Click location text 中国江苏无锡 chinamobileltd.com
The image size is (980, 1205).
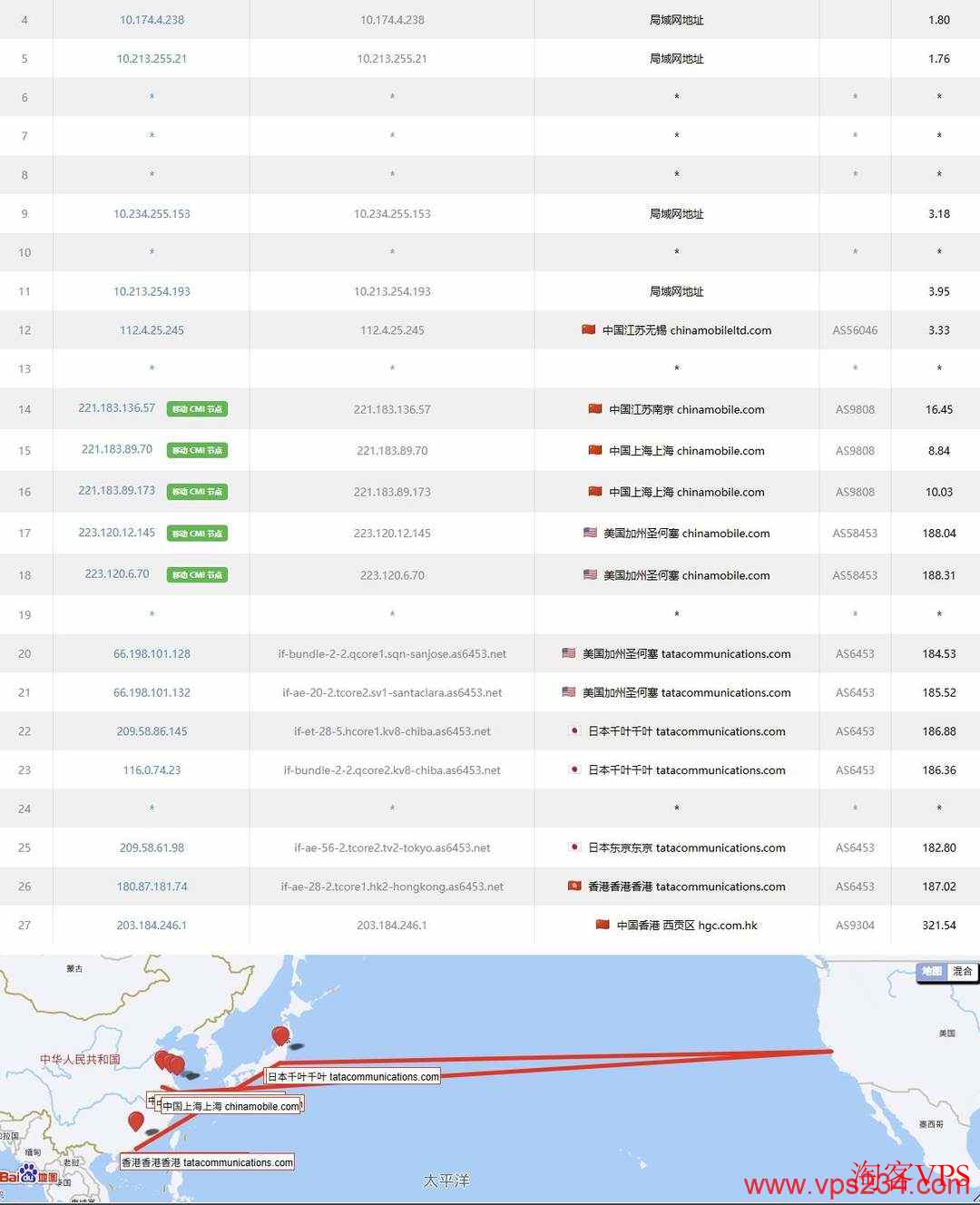[x=687, y=330]
